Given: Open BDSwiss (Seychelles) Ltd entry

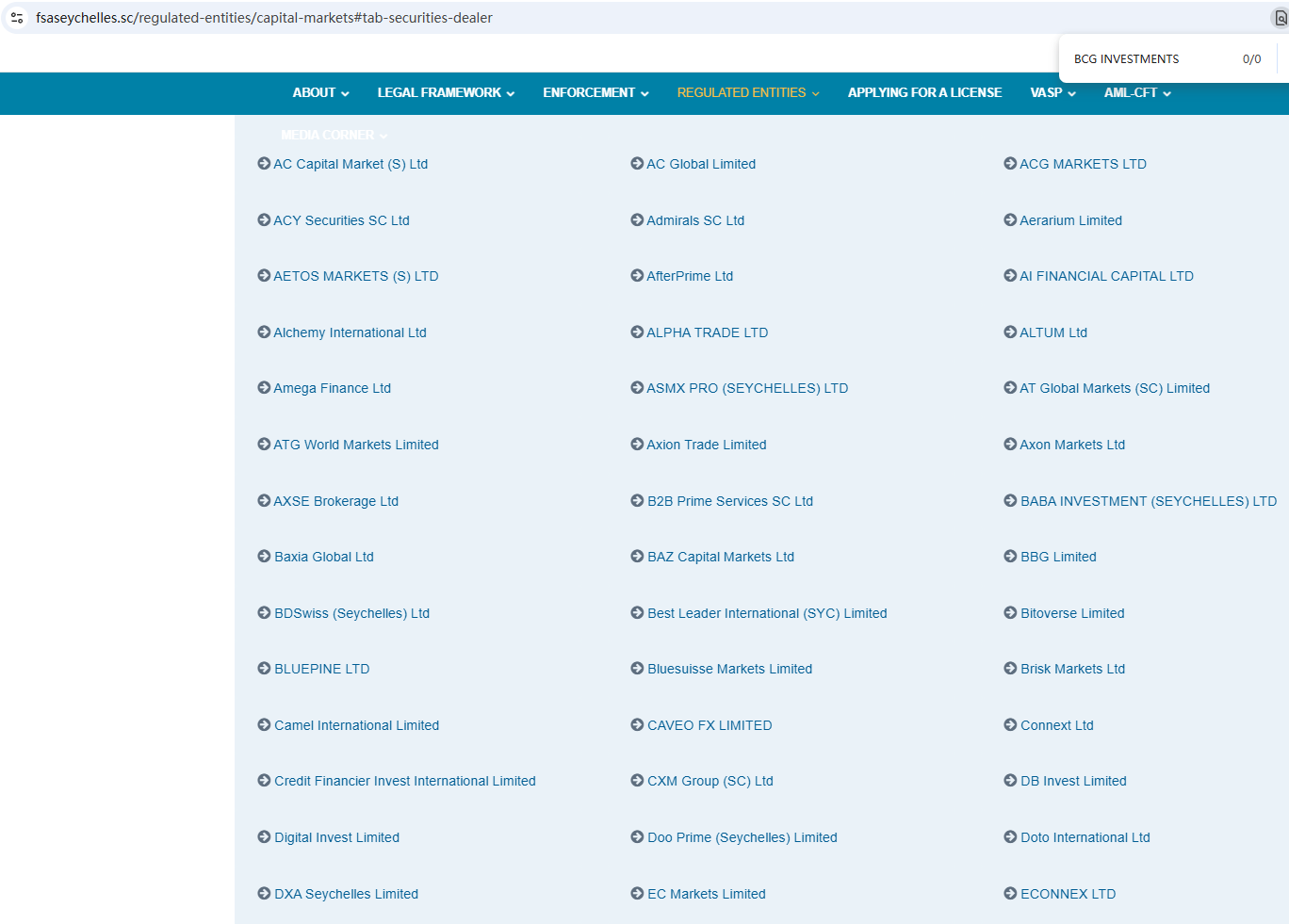Looking at the screenshot, I should [351, 613].
